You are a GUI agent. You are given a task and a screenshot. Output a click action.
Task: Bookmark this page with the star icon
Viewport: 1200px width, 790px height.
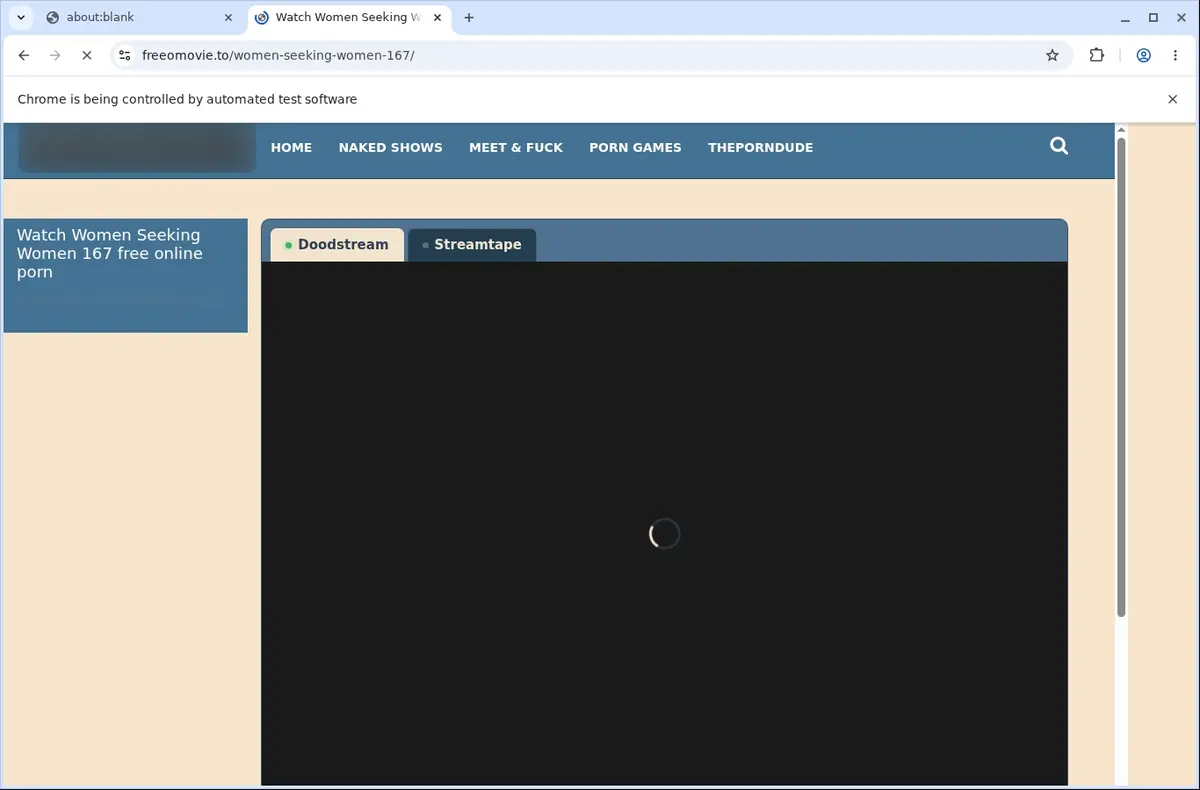coord(1052,56)
